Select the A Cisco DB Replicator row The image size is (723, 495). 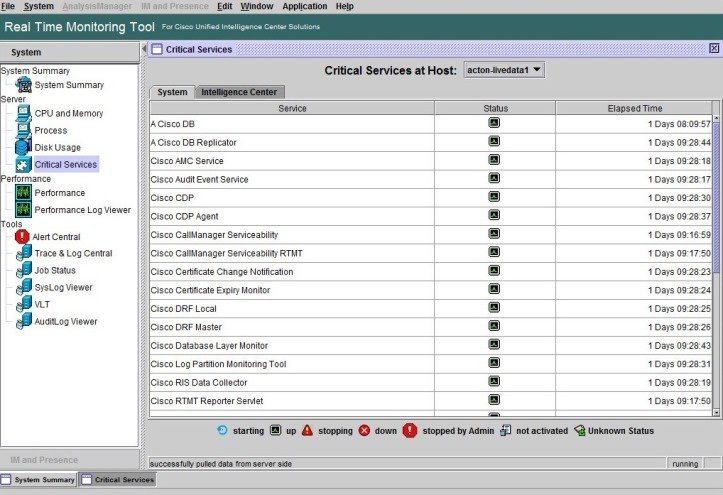pyautogui.click(x=431, y=142)
